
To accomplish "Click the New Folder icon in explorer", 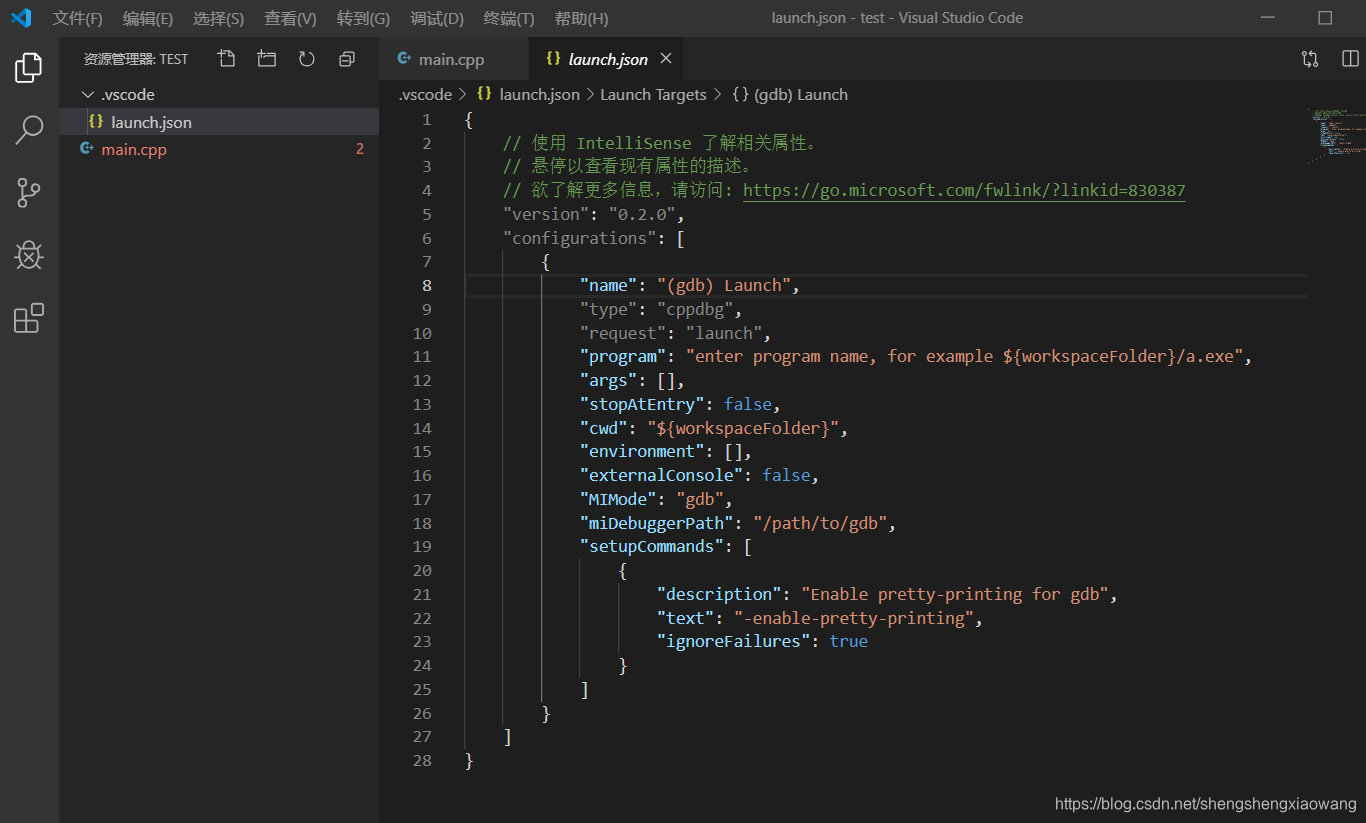I will click(x=267, y=59).
